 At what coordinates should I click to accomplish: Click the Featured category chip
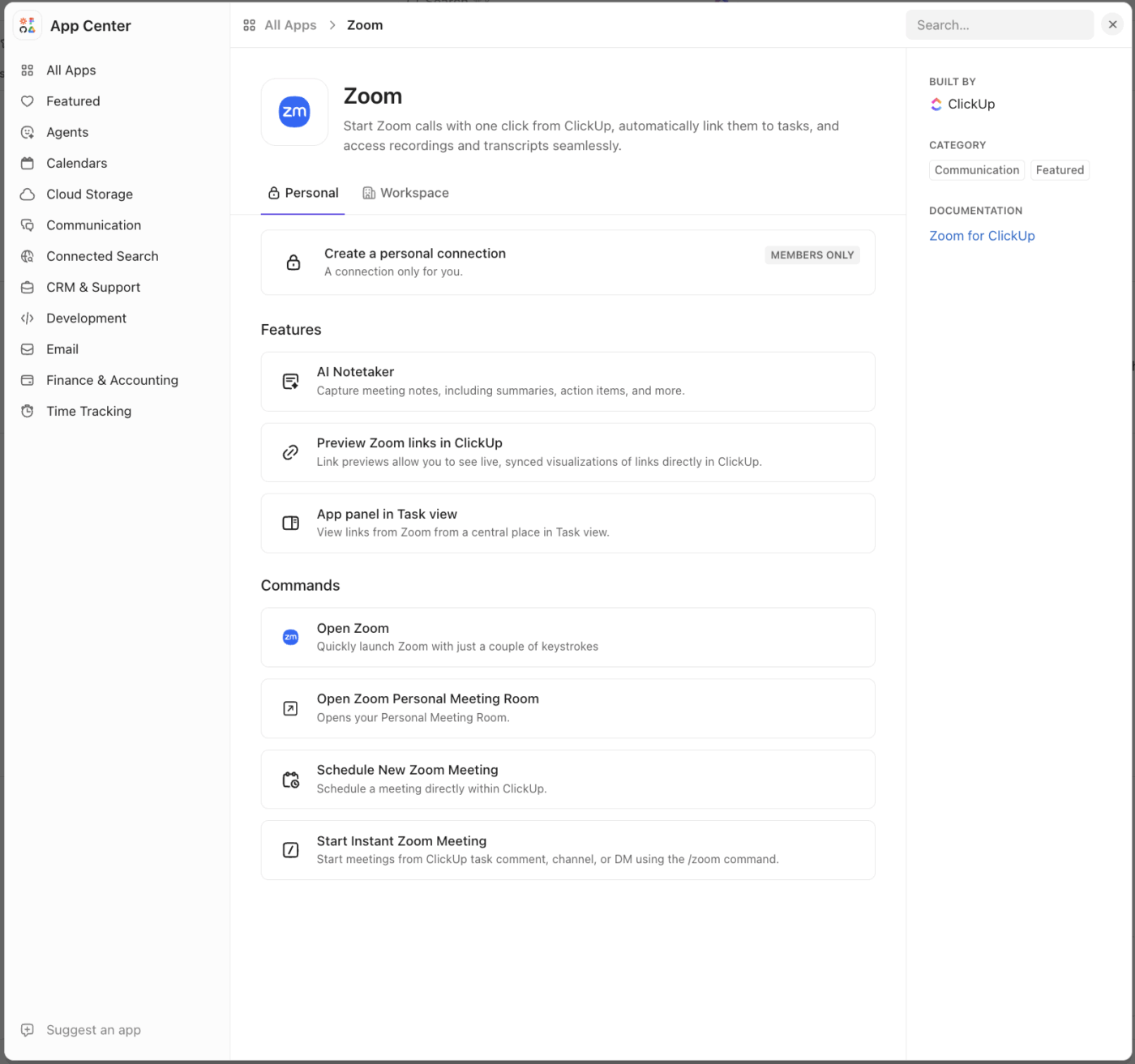[x=1060, y=169]
